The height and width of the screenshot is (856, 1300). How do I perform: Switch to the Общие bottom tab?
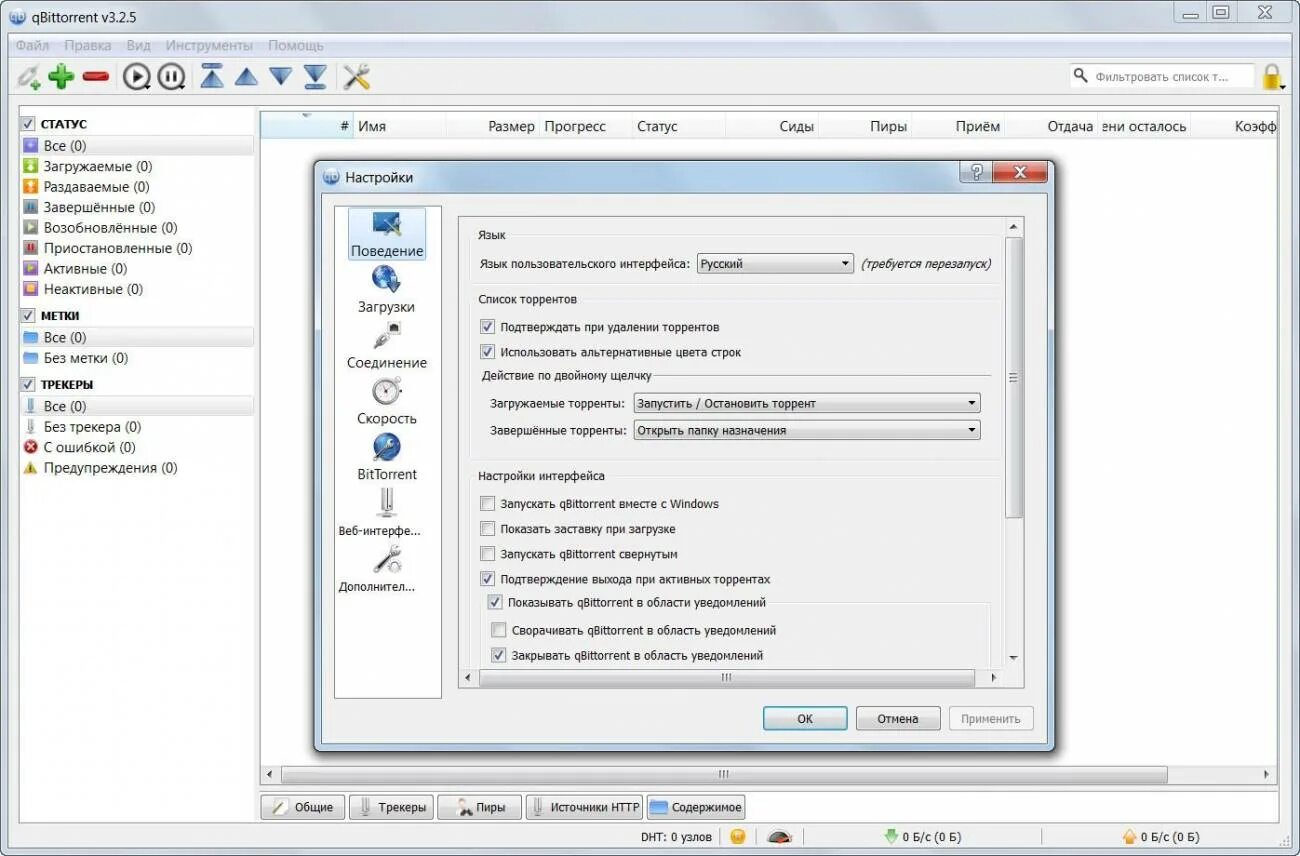[303, 807]
